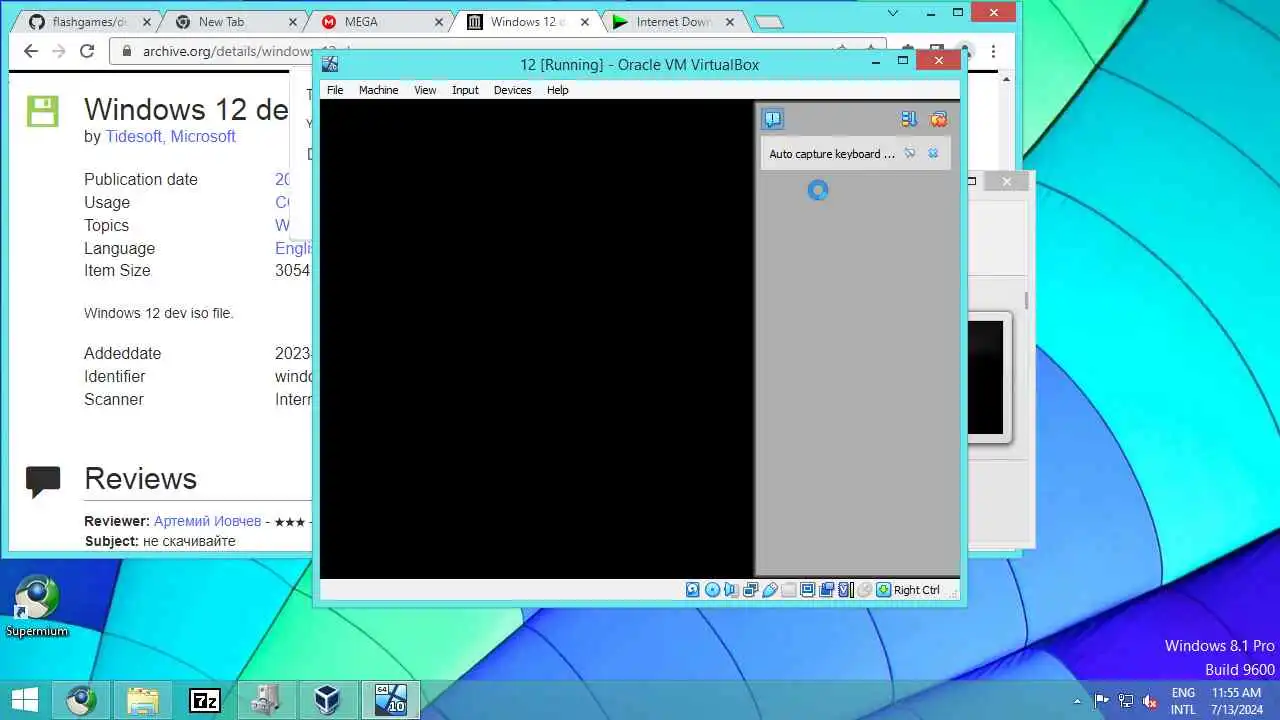Screen dimensions: 1280x720
Task: Open the browser three-dot menu
Action: coord(993,51)
